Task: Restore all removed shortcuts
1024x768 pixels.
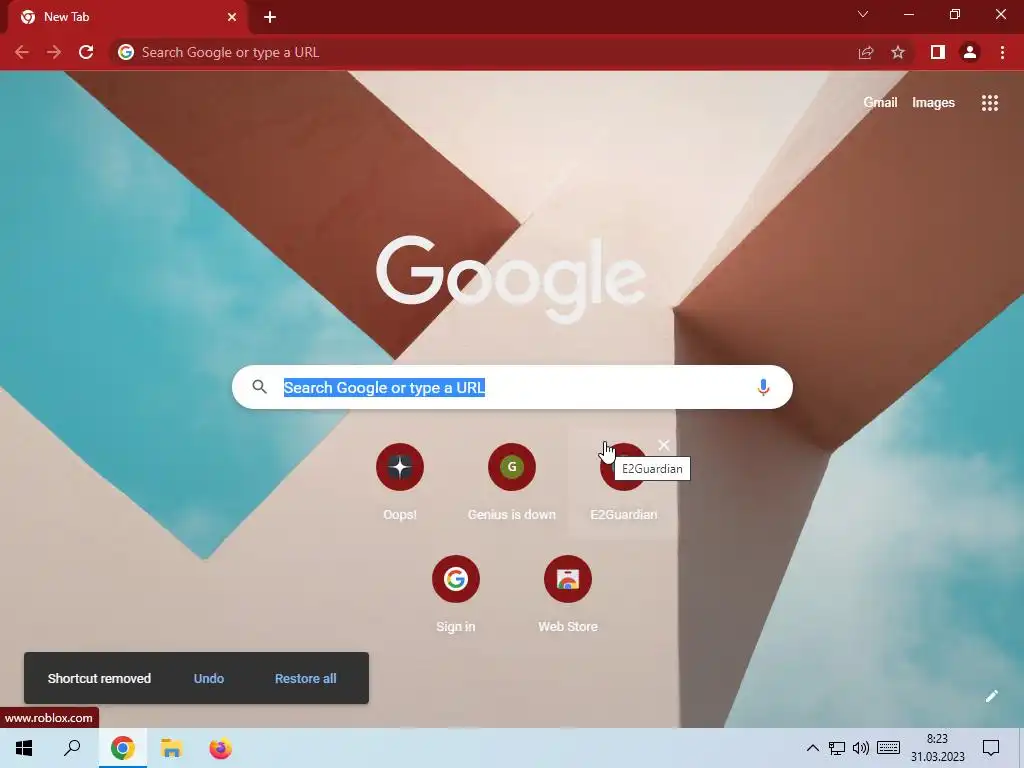Action: 306,679
